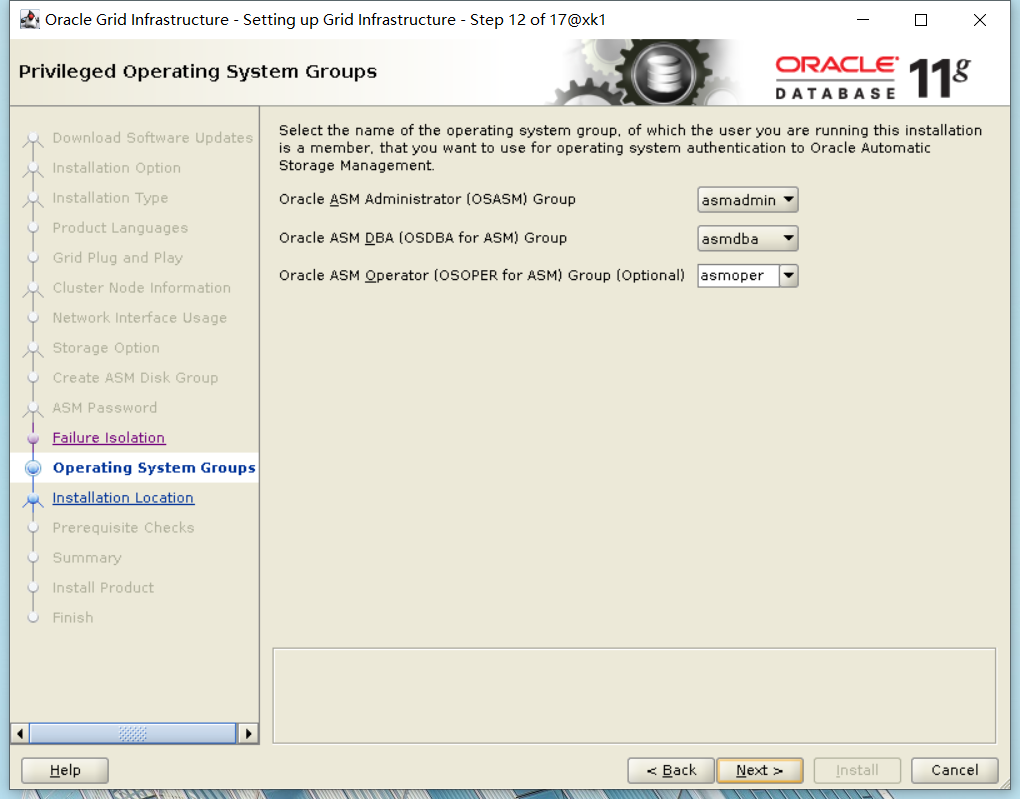Click the step list's horizontal scrollbar thumb
The height and width of the screenshot is (799, 1020).
(x=133, y=733)
